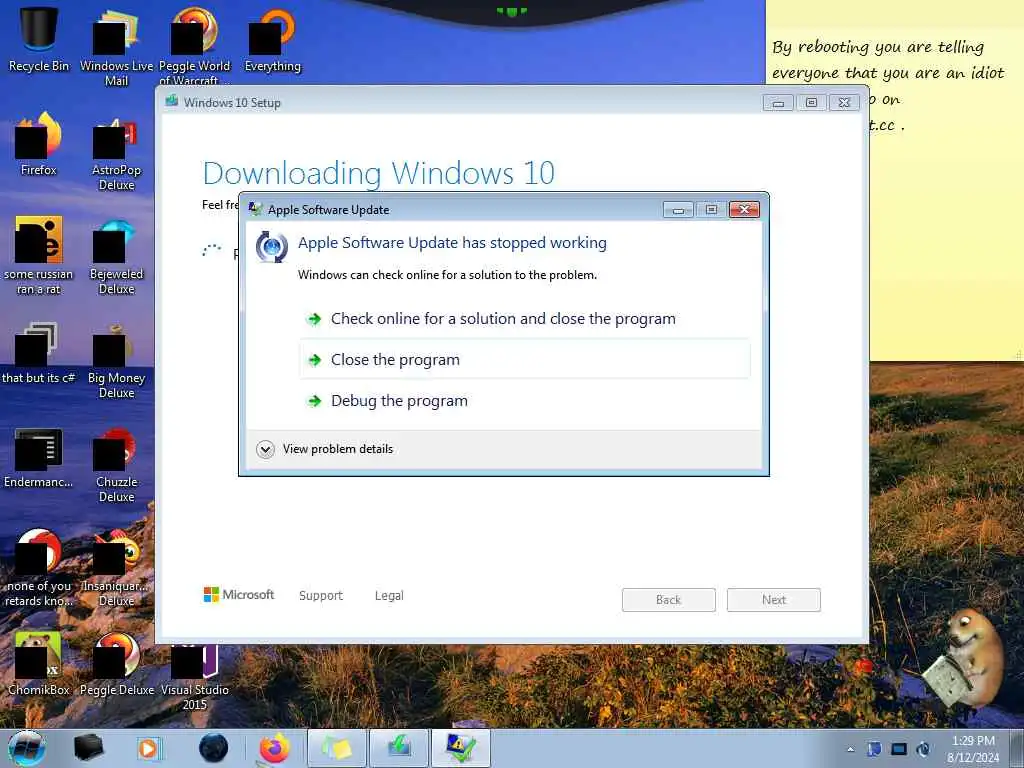
Task: Launch Chuzzle Deluxe shortcut
Action: point(116,464)
